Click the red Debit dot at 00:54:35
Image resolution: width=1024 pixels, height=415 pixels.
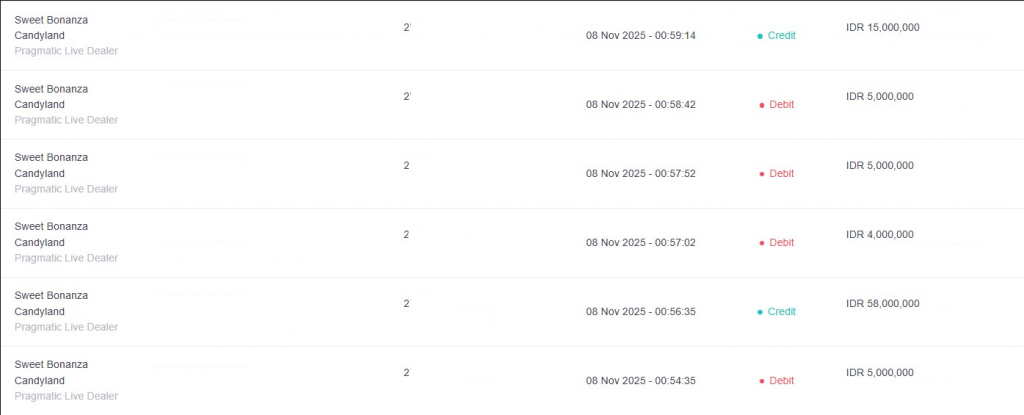[761, 381]
